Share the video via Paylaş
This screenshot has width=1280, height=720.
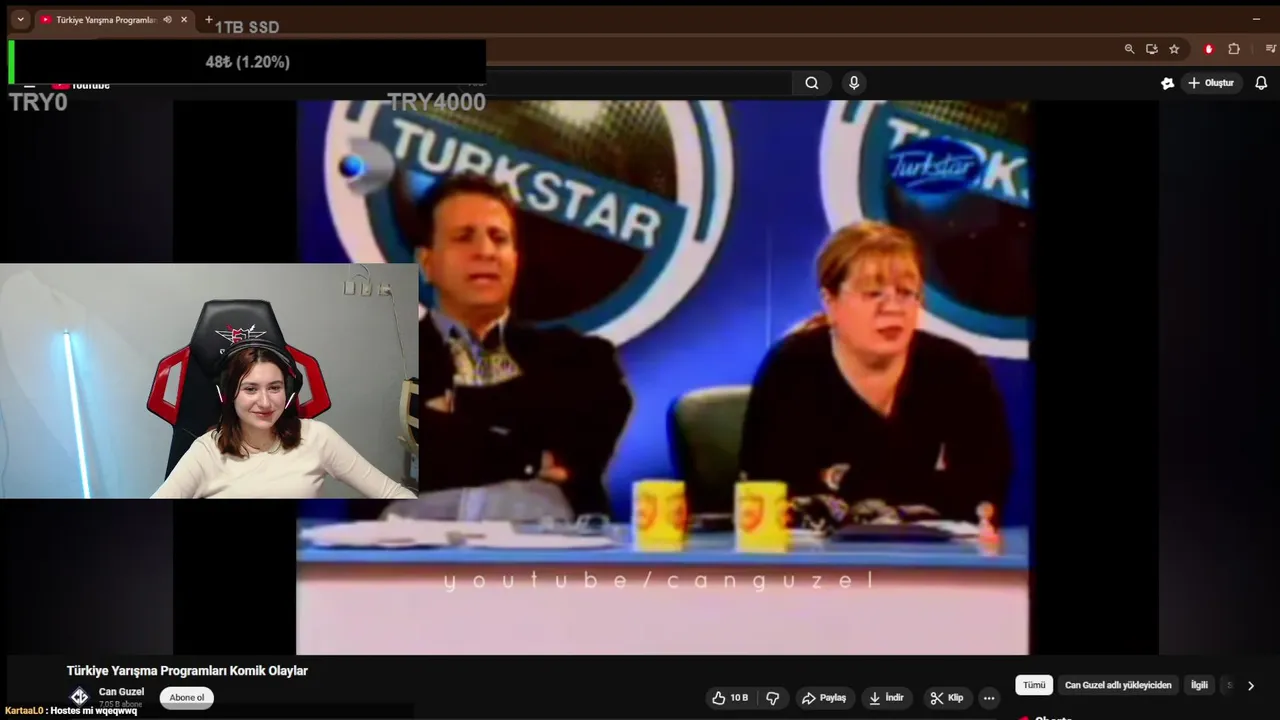tap(824, 698)
